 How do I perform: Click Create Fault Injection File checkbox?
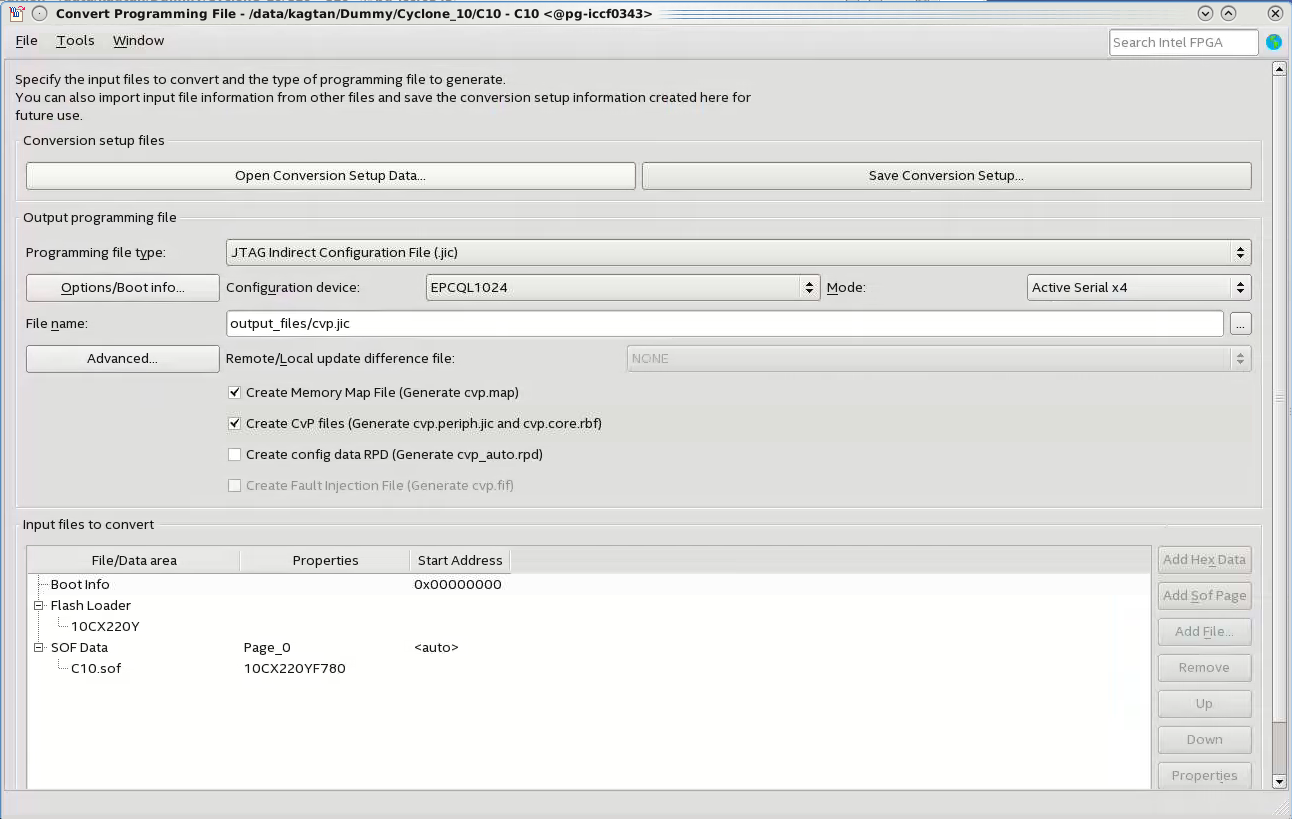click(235, 486)
